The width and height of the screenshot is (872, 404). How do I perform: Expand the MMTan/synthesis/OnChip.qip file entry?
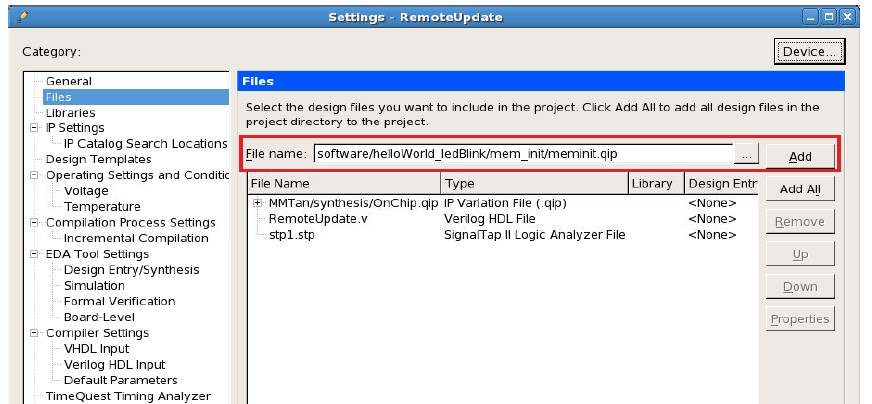pyautogui.click(x=258, y=203)
